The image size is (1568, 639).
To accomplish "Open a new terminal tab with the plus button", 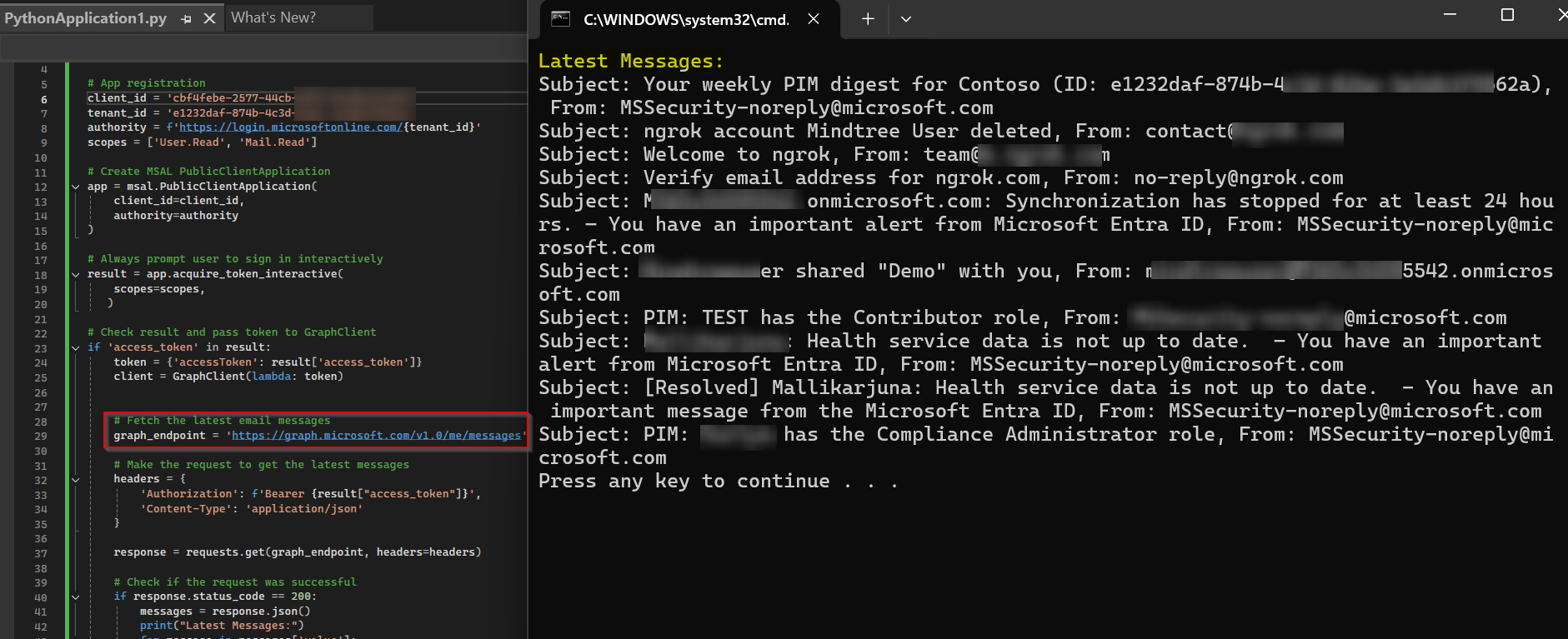I will coord(867,18).
